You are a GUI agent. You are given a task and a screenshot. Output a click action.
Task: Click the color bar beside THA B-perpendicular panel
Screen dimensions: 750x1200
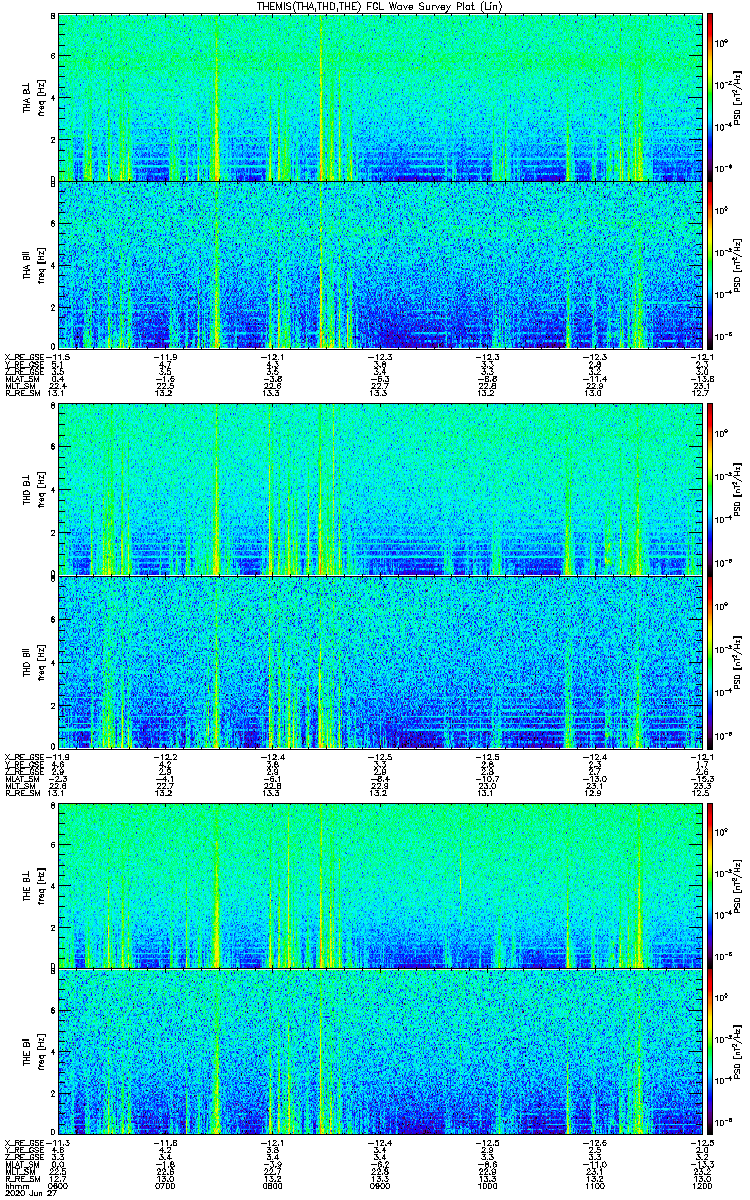point(711,97)
